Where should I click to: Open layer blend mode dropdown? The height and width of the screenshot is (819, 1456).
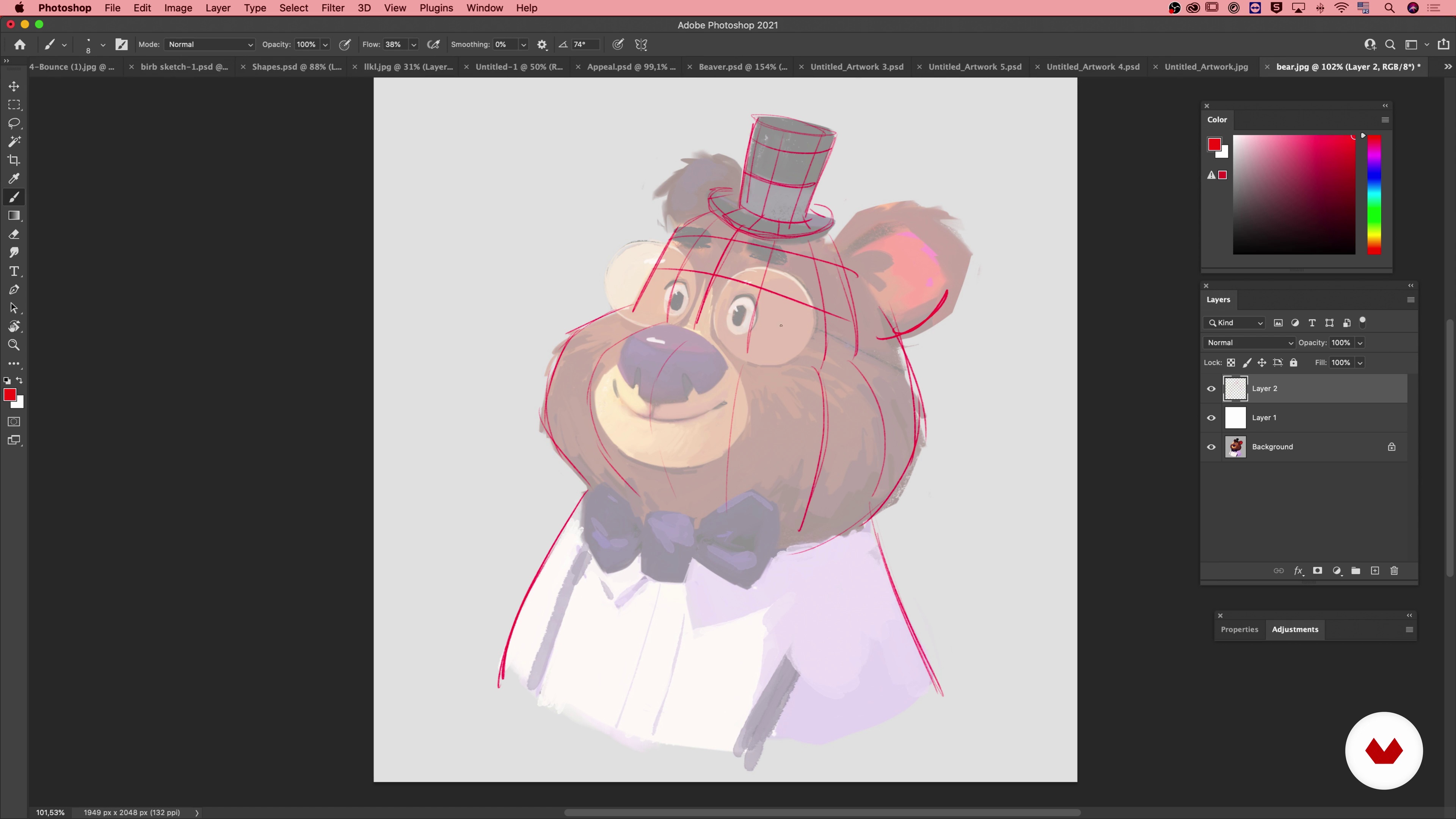point(1249,342)
